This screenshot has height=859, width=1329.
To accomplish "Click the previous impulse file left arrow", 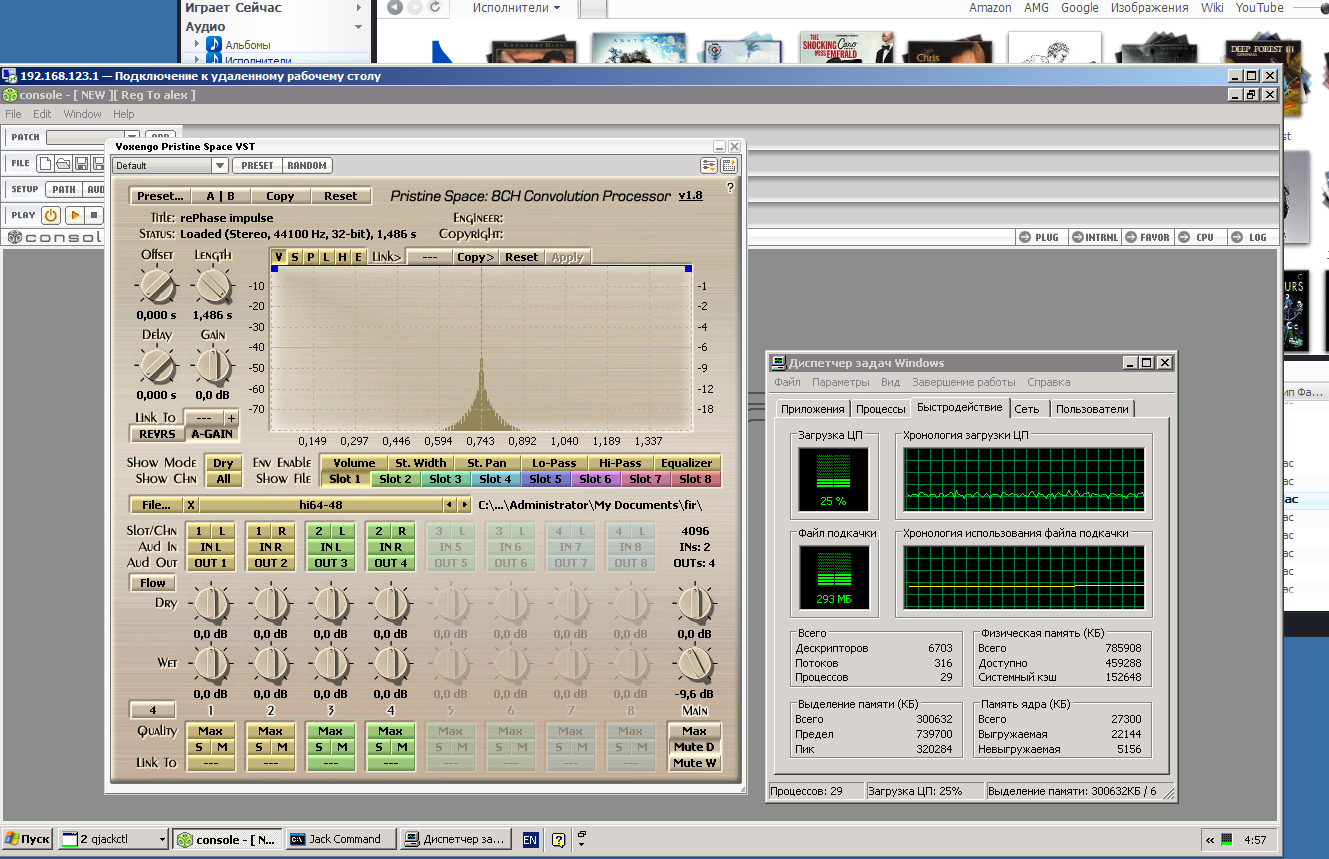I will pos(450,505).
